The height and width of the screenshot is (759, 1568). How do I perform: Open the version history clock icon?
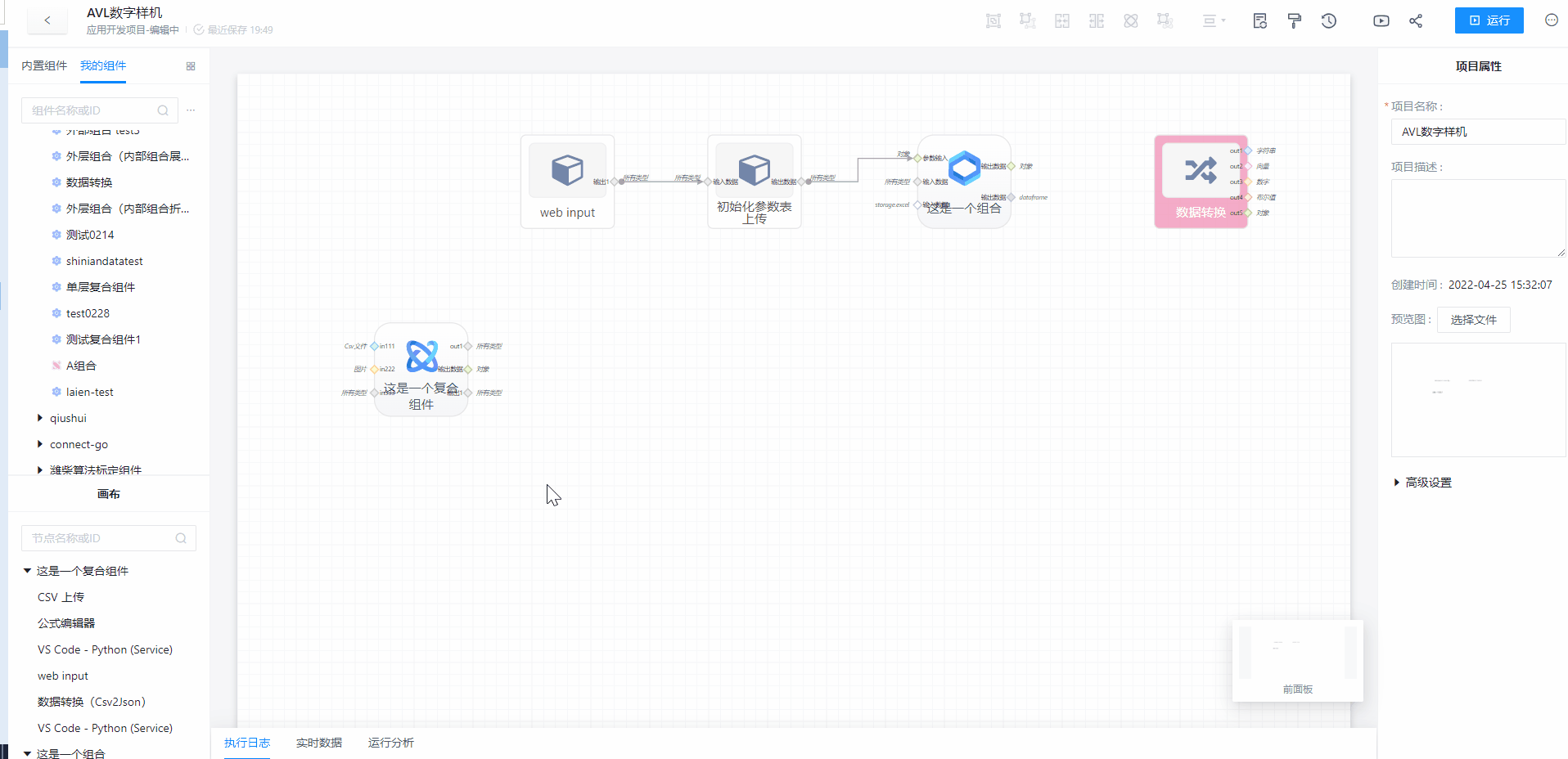1329,21
